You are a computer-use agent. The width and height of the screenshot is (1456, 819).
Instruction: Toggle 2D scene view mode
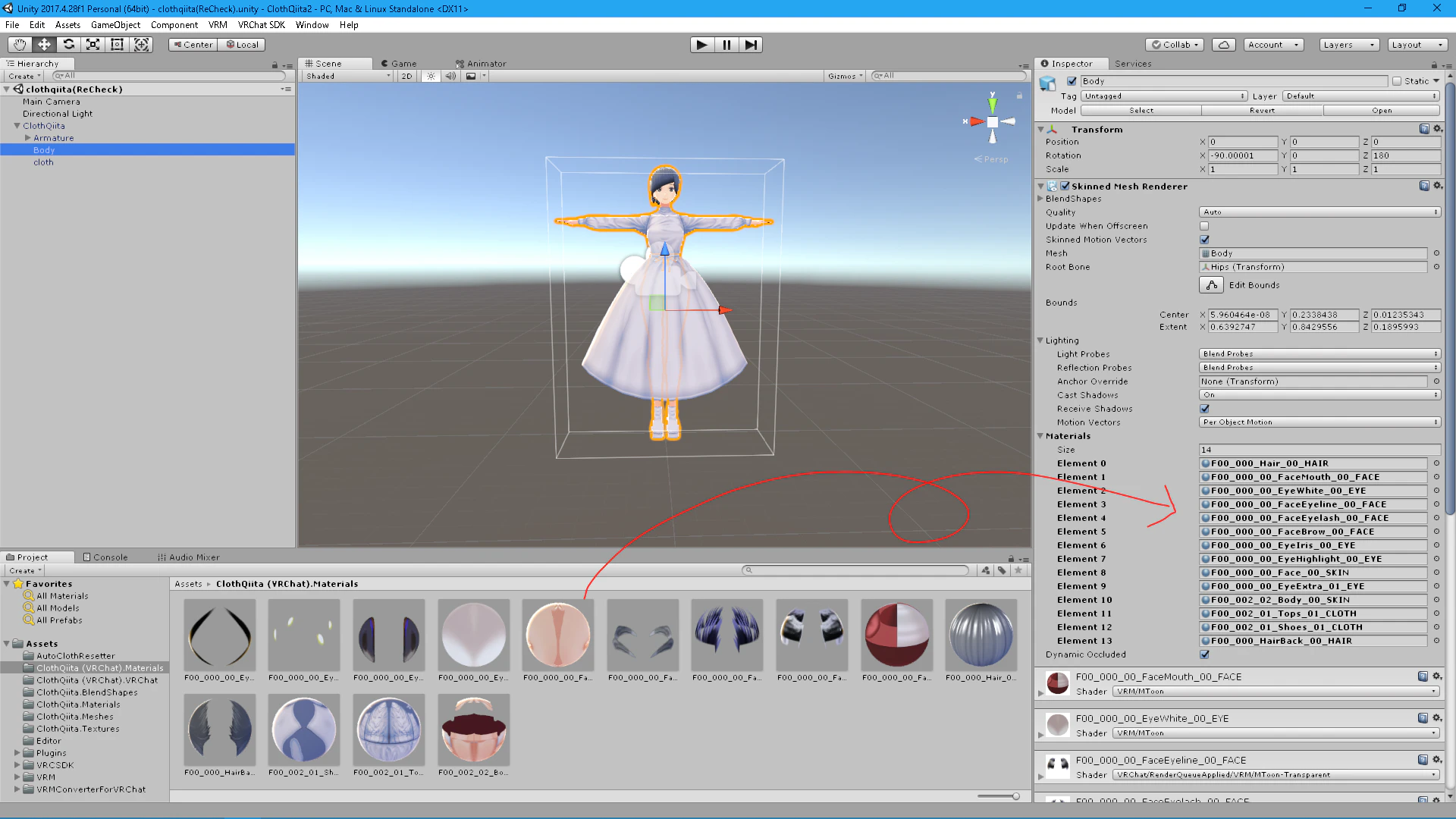point(407,76)
